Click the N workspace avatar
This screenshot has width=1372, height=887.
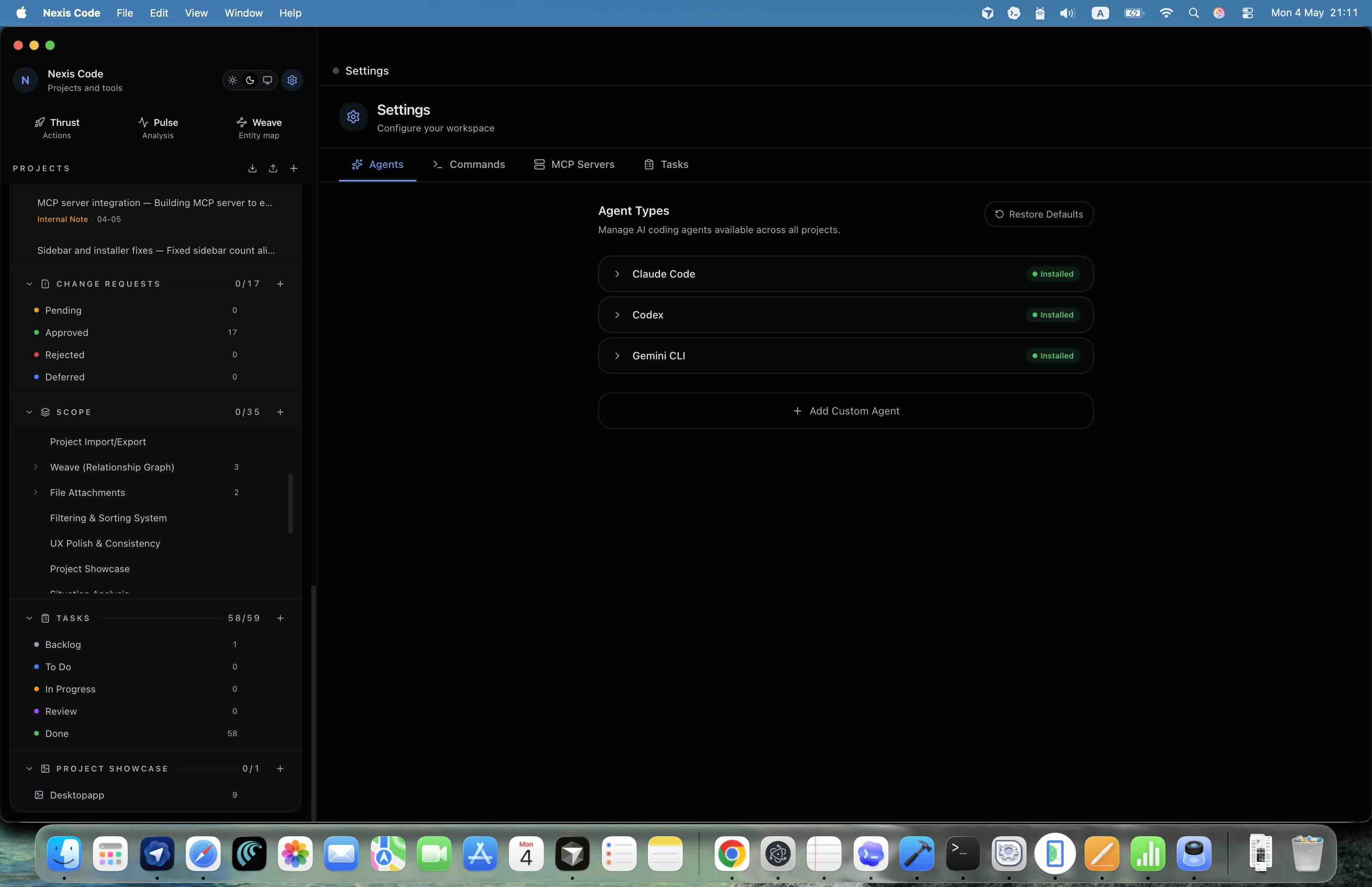[25, 80]
